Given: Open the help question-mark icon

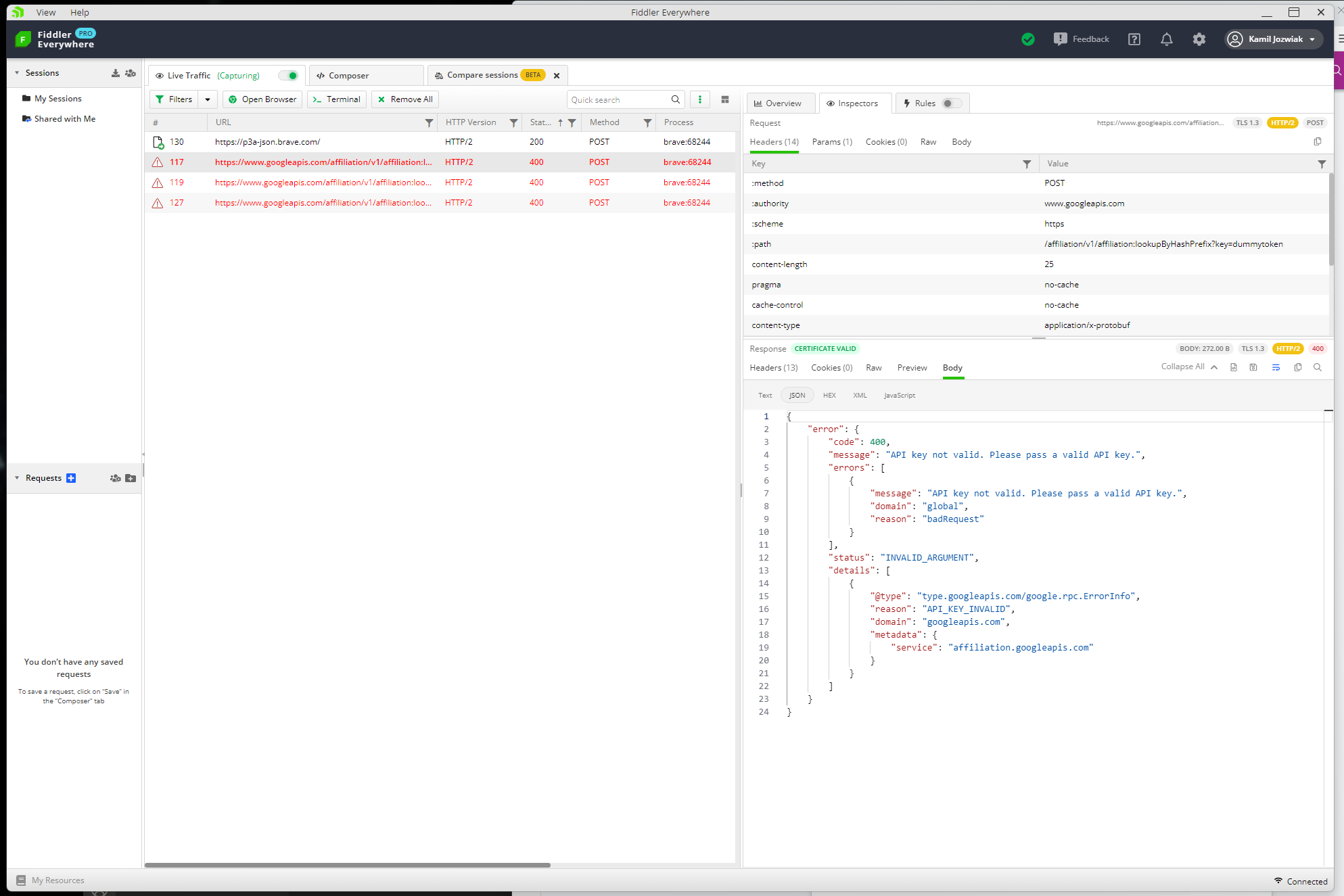Looking at the screenshot, I should [1134, 39].
